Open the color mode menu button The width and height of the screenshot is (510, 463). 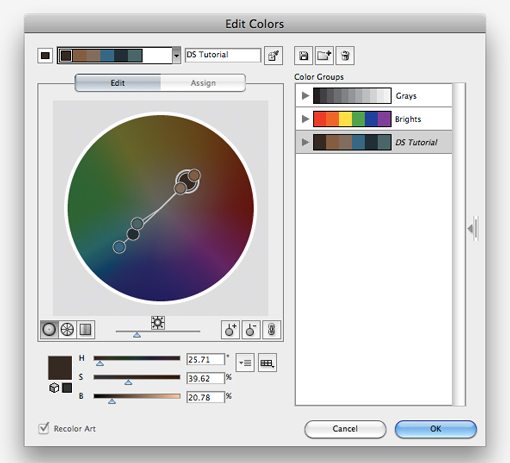[x=245, y=362]
